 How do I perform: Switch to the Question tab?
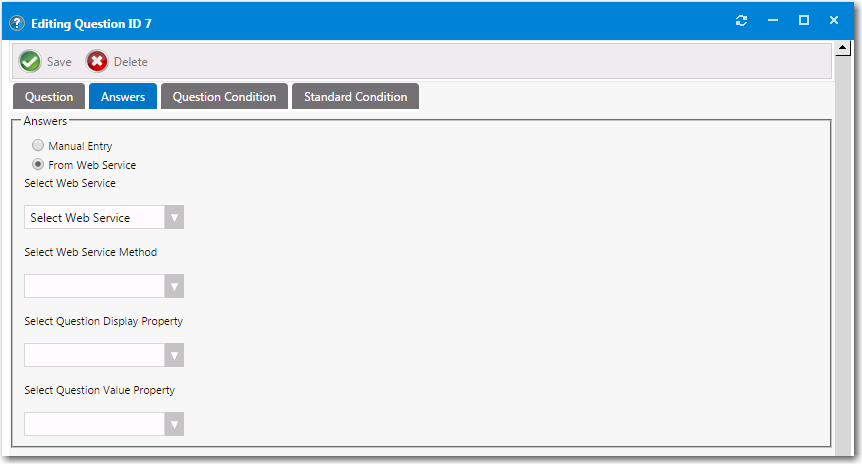click(x=49, y=97)
